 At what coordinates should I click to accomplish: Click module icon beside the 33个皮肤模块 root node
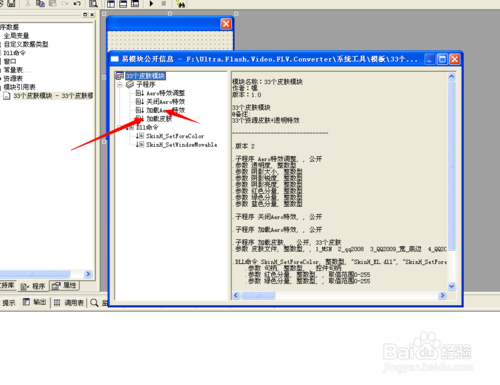click(x=119, y=76)
